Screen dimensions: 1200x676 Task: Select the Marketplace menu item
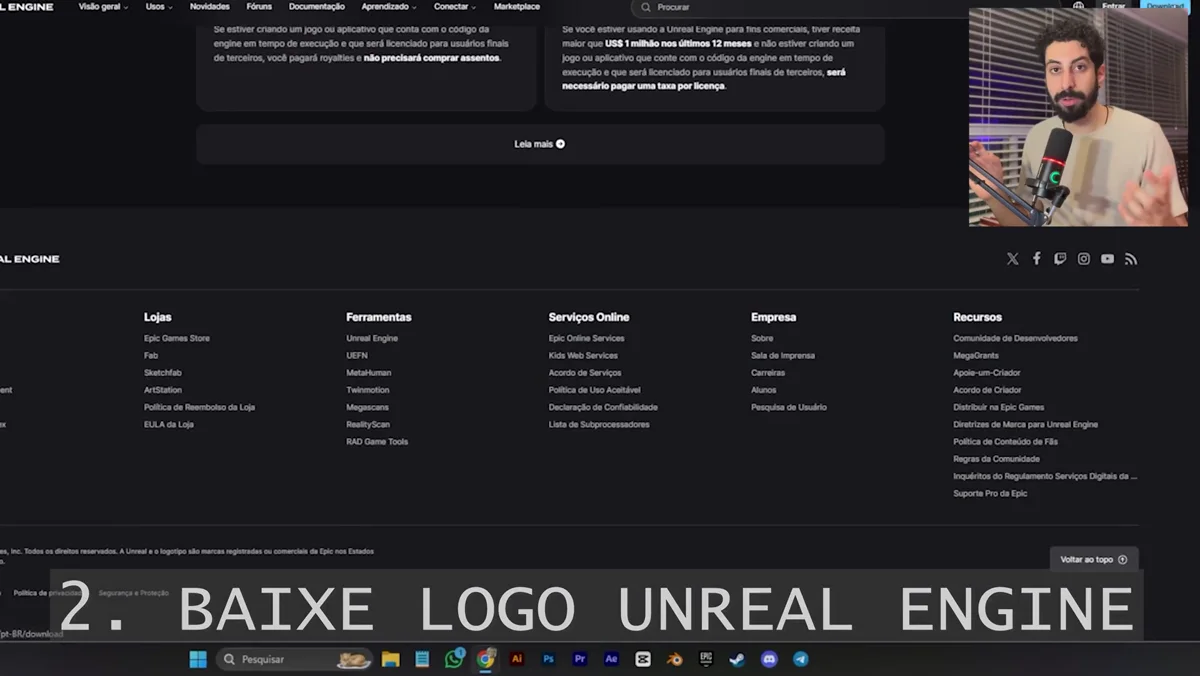[x=516, y=5]
